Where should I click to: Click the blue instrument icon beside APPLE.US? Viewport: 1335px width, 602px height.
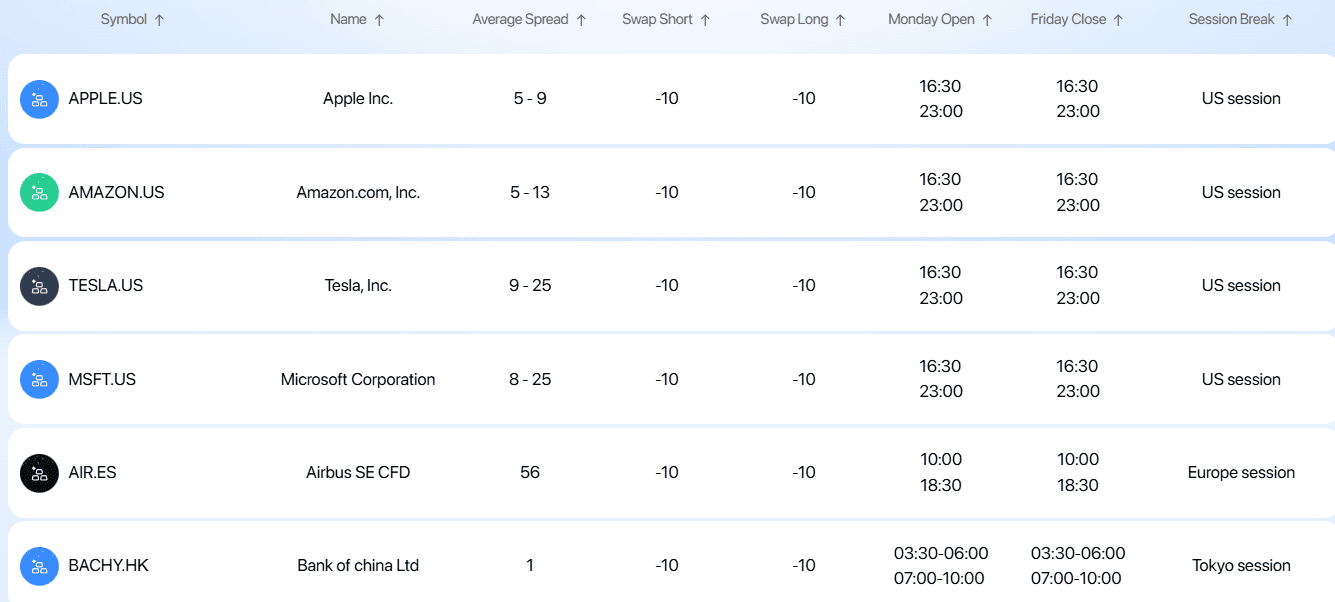pos(39,98)
